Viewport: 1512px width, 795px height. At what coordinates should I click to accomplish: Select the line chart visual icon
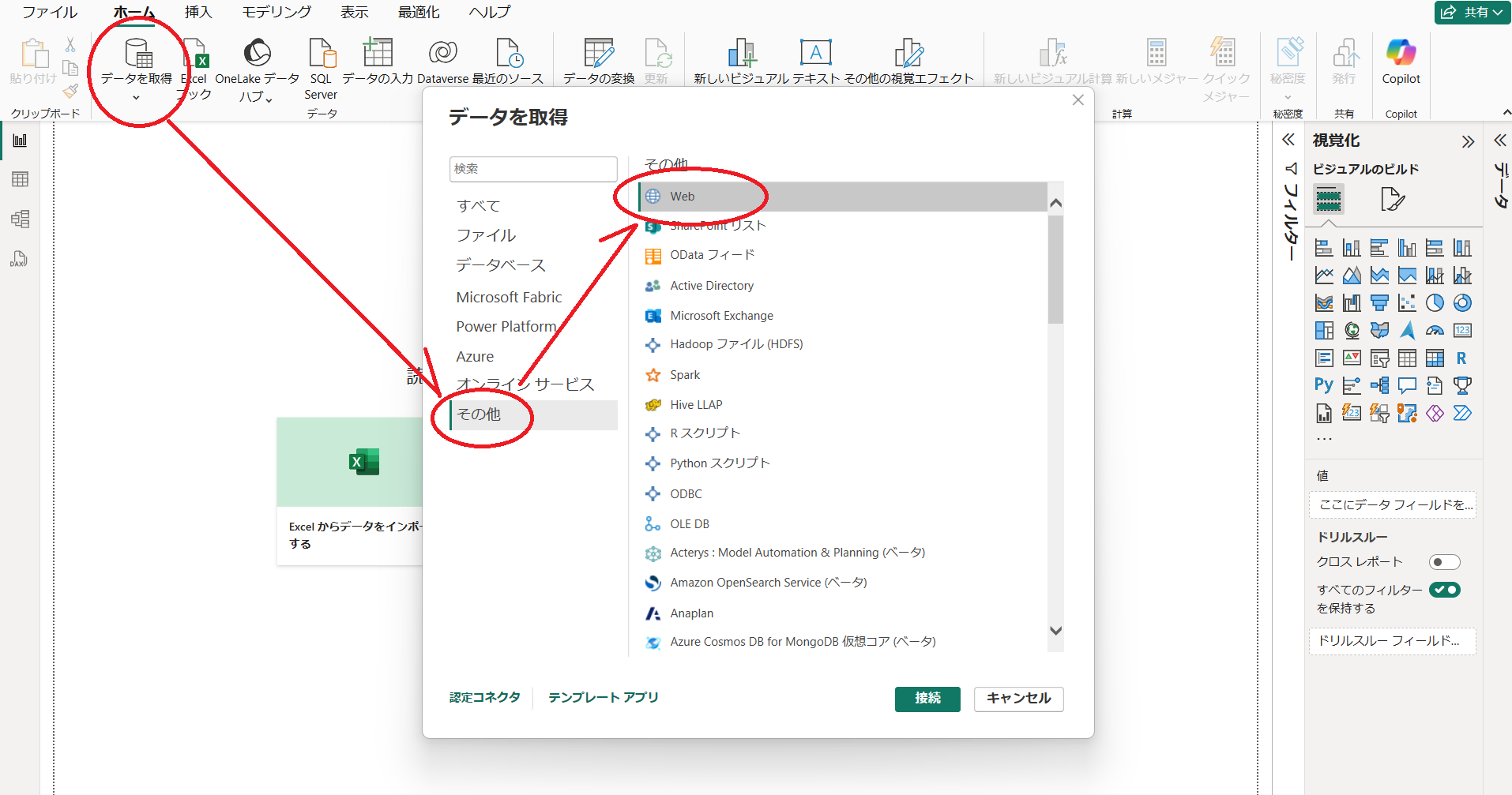(1324, 276)
